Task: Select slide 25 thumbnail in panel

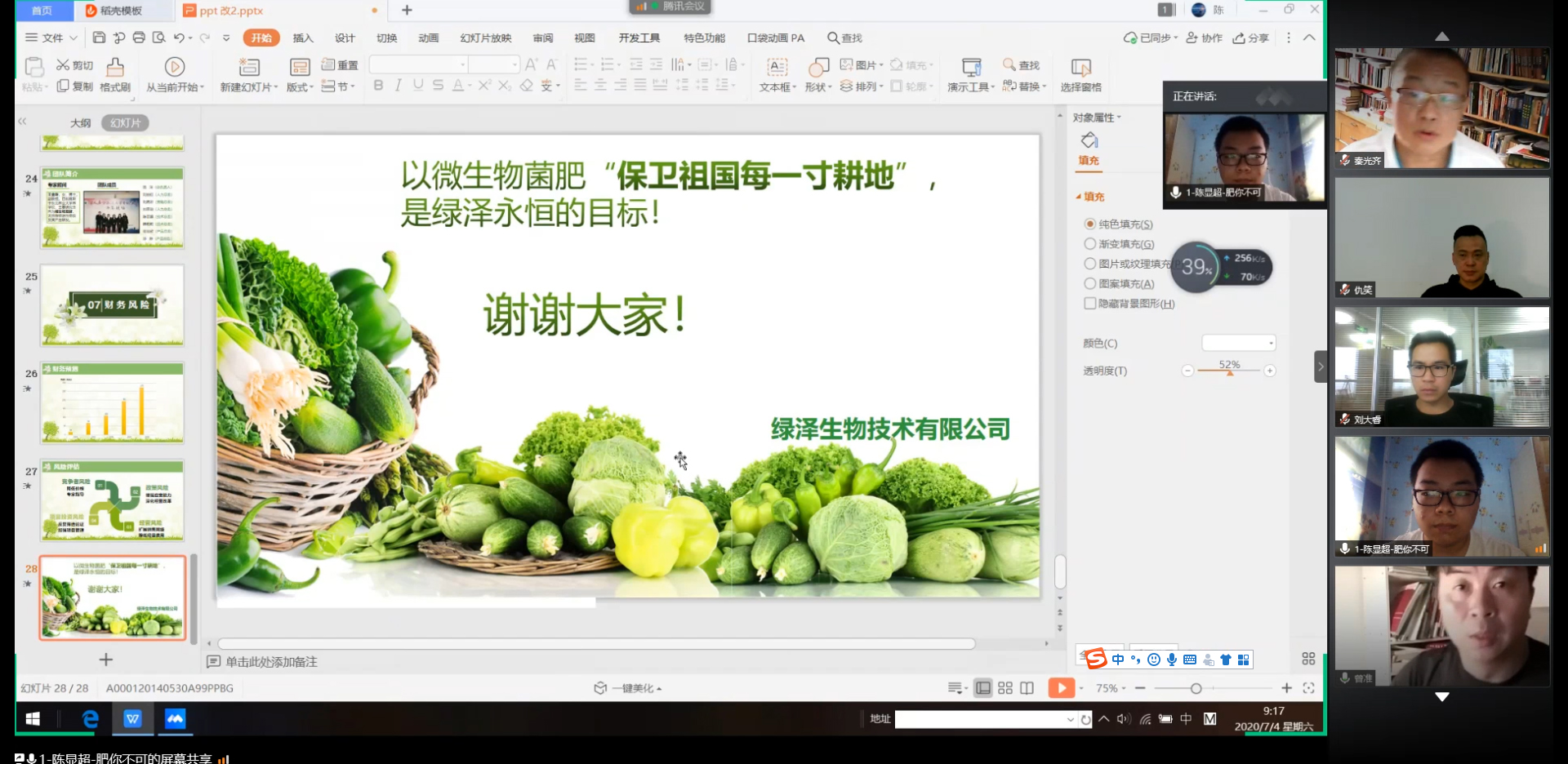Action: pos(112,306)
